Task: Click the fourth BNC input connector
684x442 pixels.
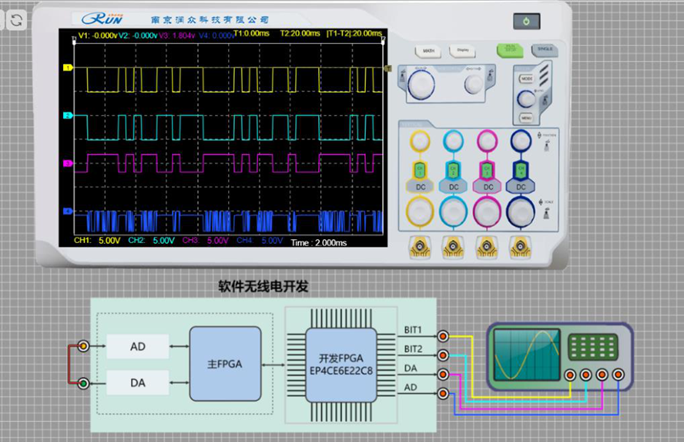Action: [519, 245]
